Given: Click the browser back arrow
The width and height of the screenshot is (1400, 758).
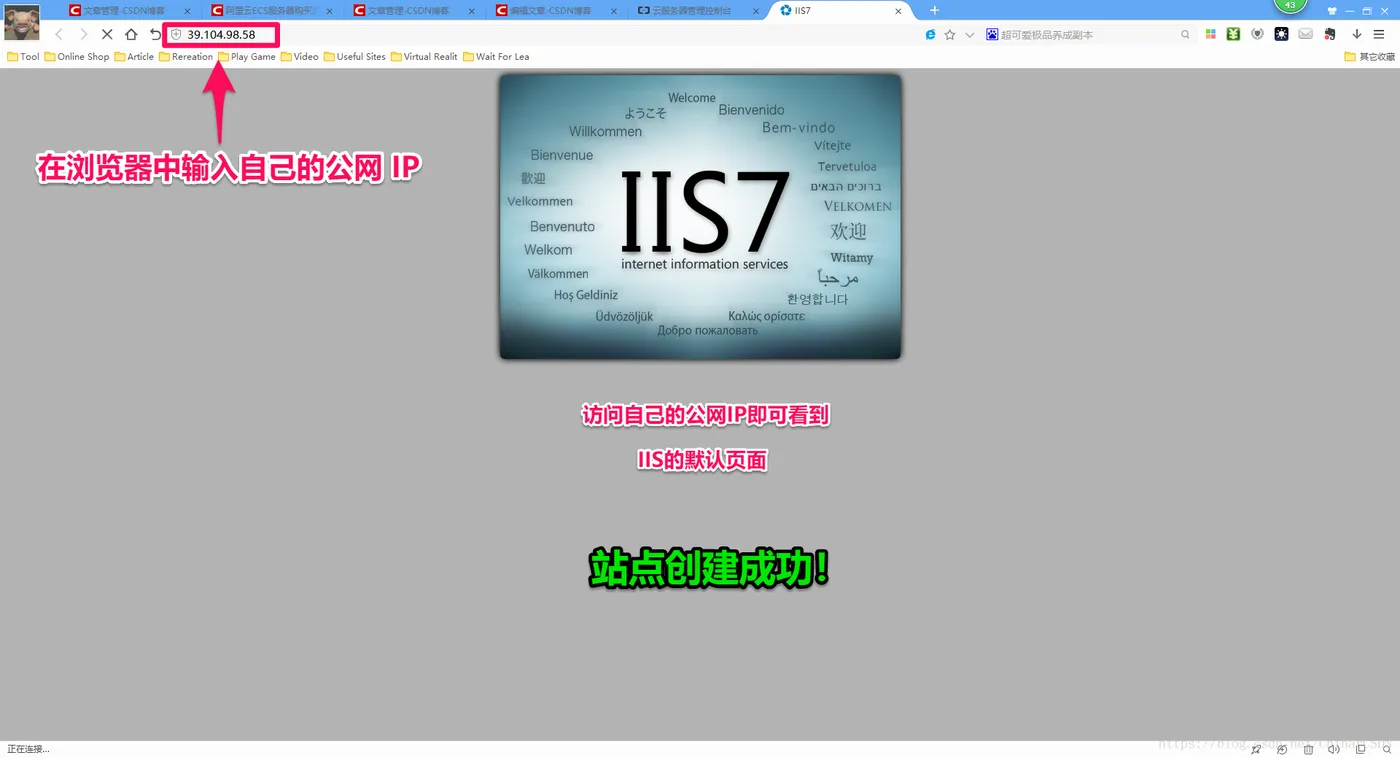Looking at the screenshot, I should [59, 34].
